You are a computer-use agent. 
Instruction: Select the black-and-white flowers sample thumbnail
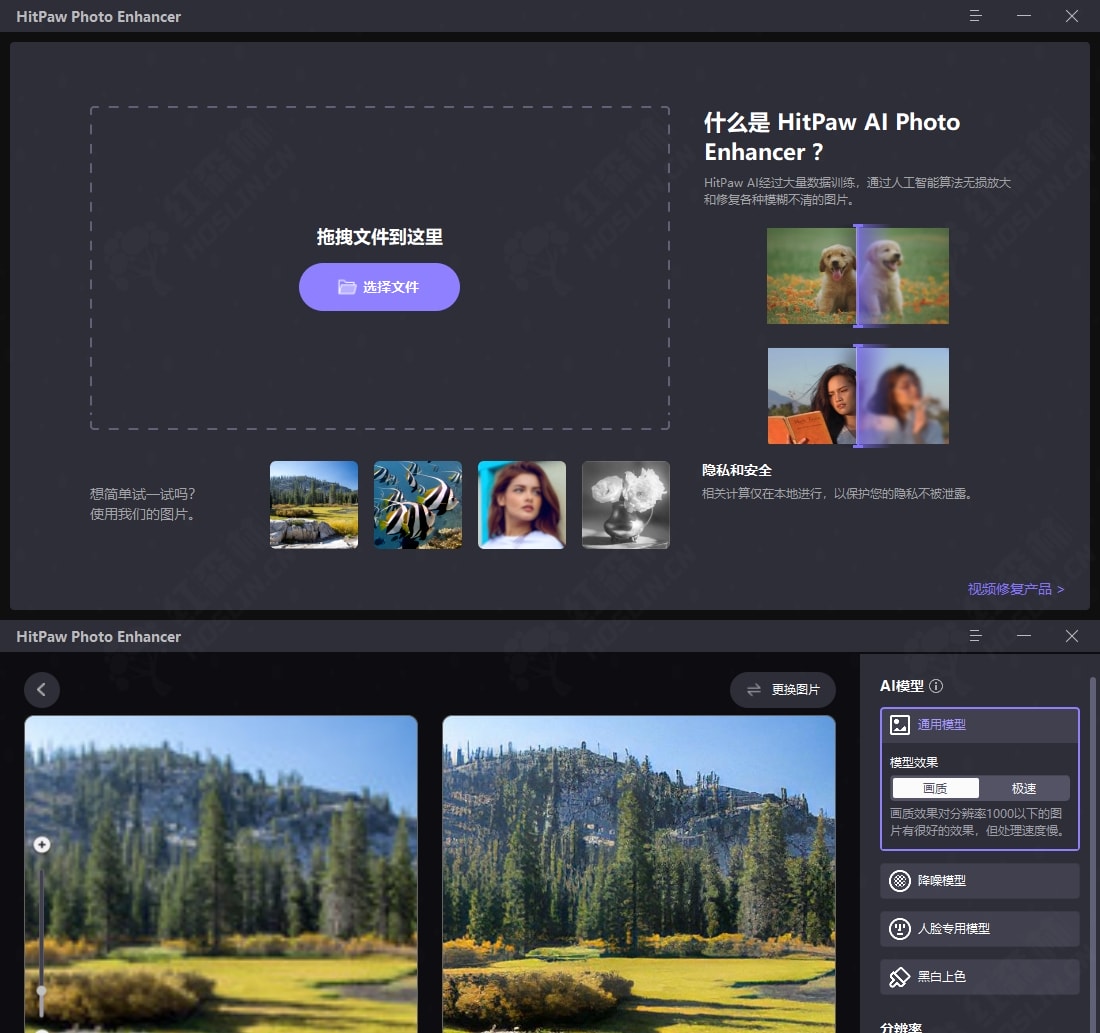[626, 505]
